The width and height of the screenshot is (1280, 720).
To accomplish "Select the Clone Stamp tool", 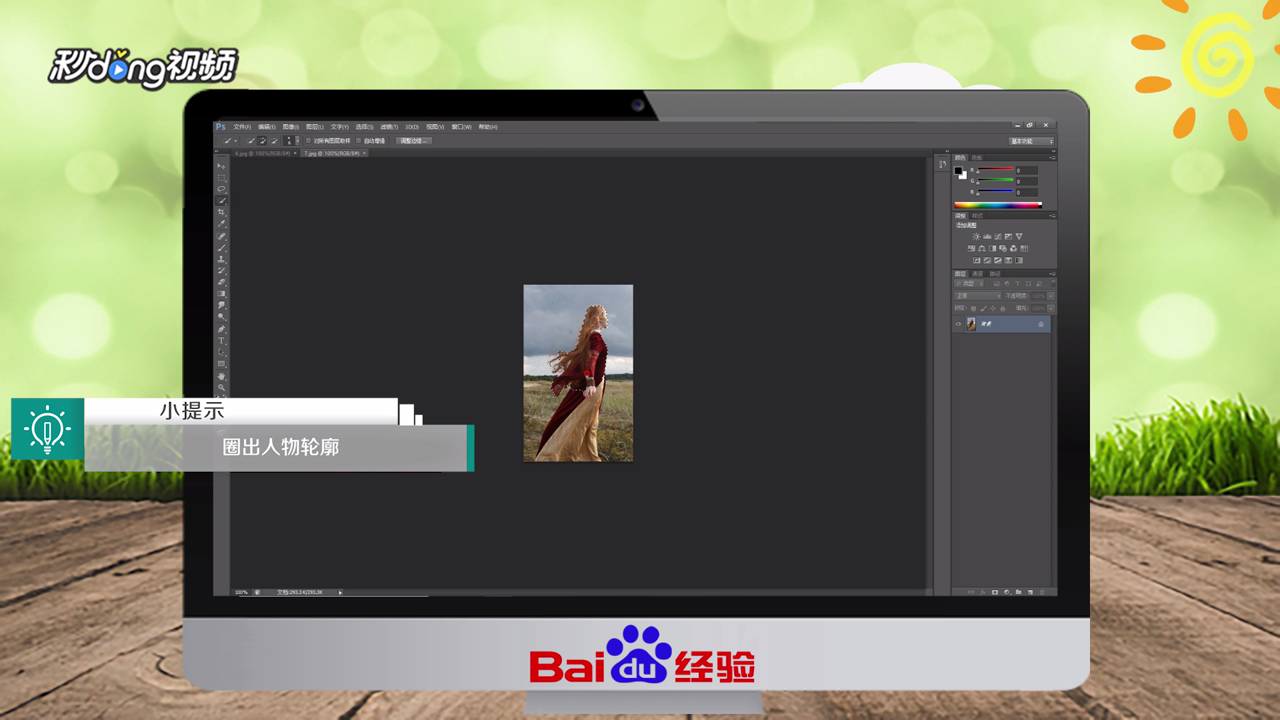I will click(x=222, y=259).
